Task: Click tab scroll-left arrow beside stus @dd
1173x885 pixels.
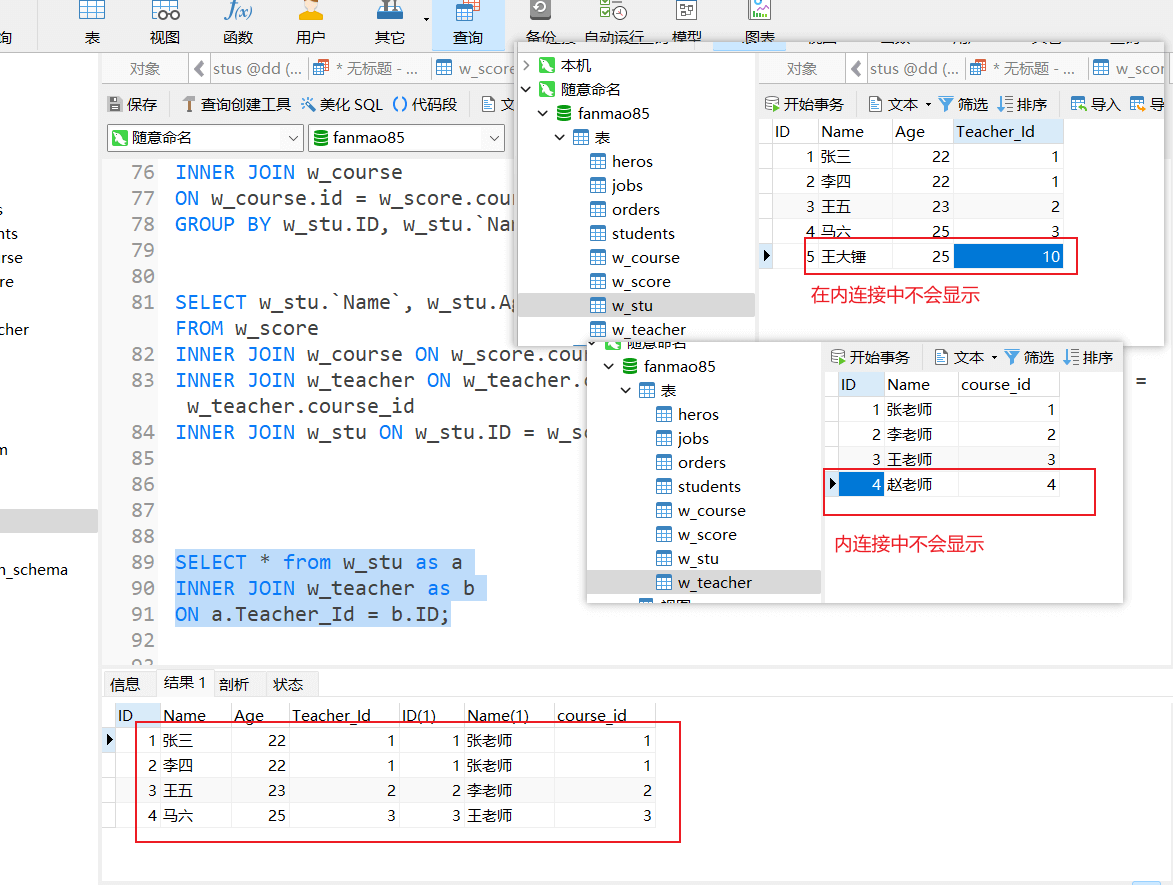Action: coord(199,69)
